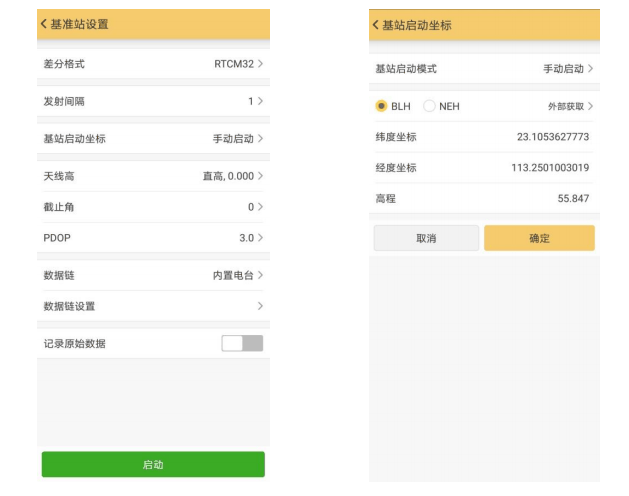Toggle the 记录原始数据 switch
629x496 pixels.
point(242,344)
